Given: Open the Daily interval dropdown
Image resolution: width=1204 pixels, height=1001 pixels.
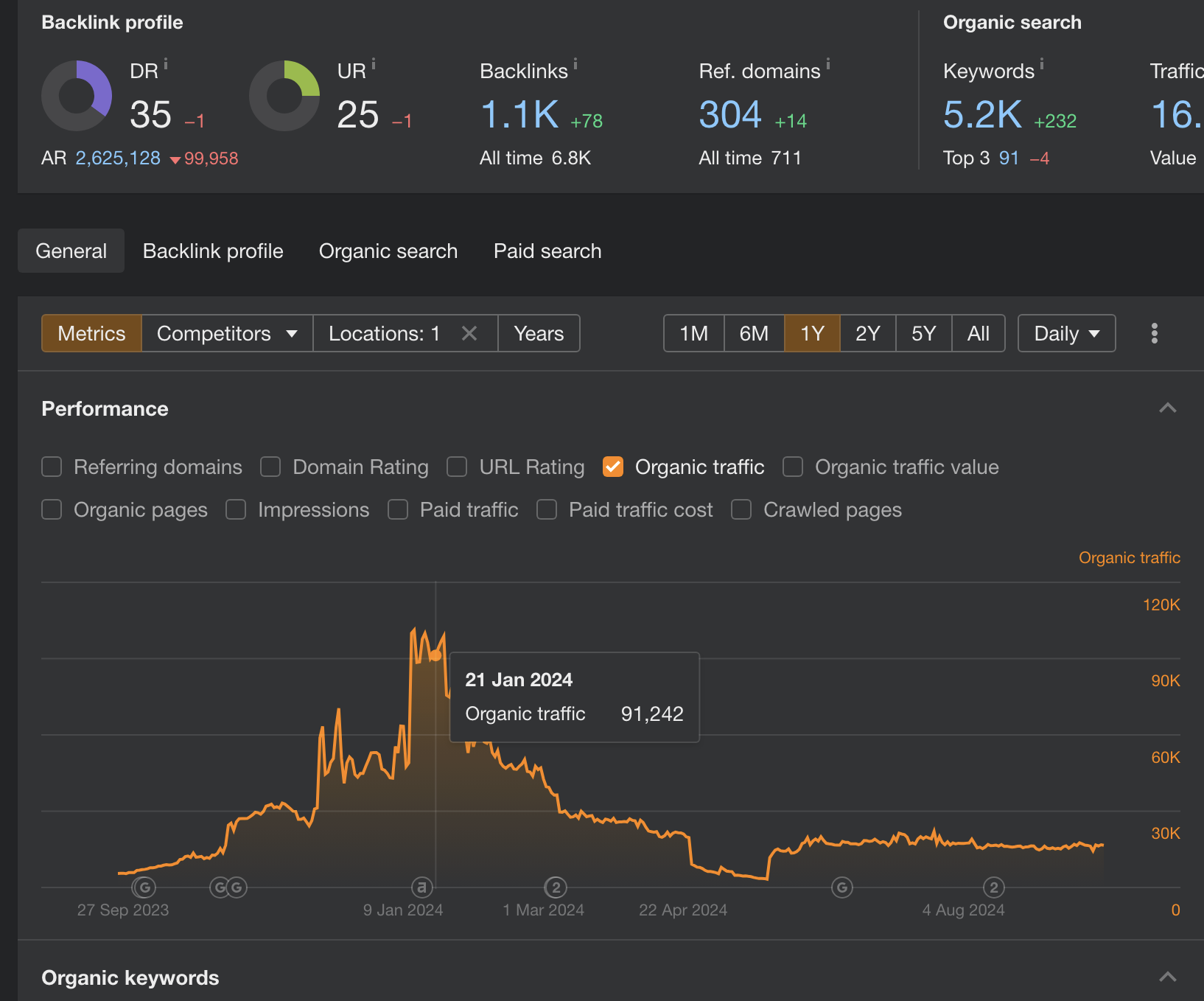Looking at the screenshot, I should [x=1066, y=333].
